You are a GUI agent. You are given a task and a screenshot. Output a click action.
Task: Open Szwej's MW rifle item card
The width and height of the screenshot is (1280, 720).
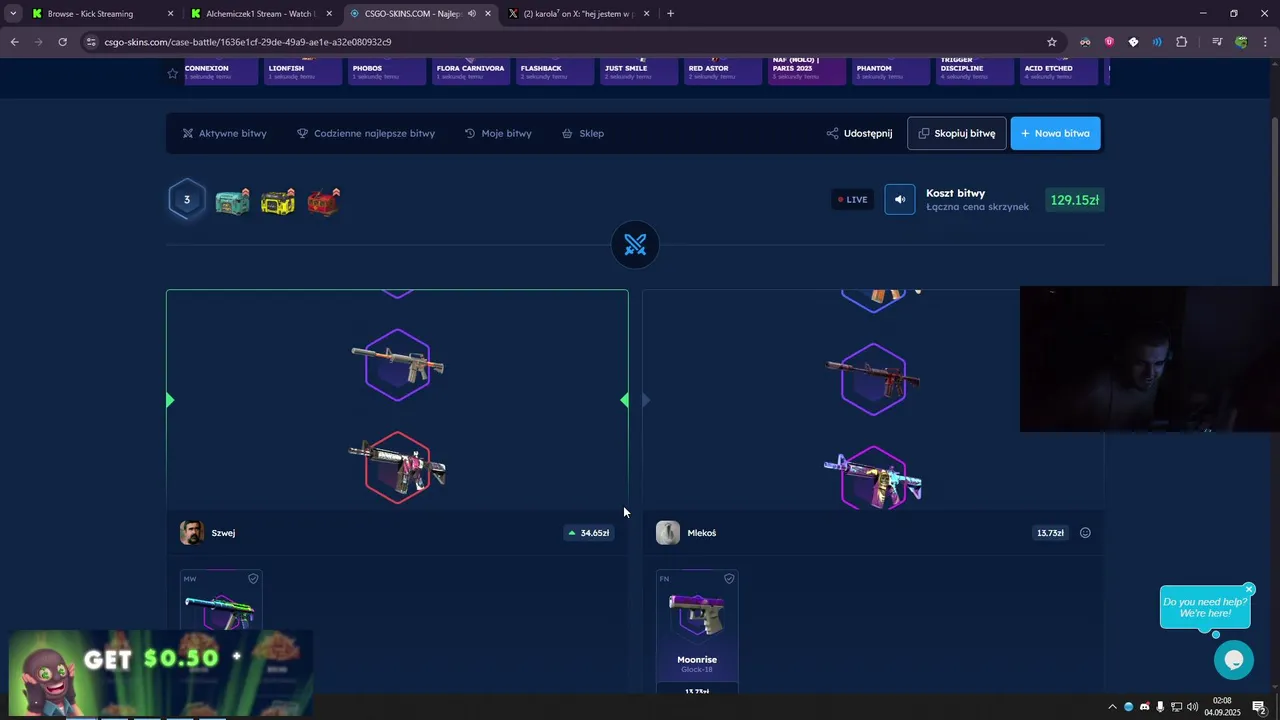pos(221,600)
